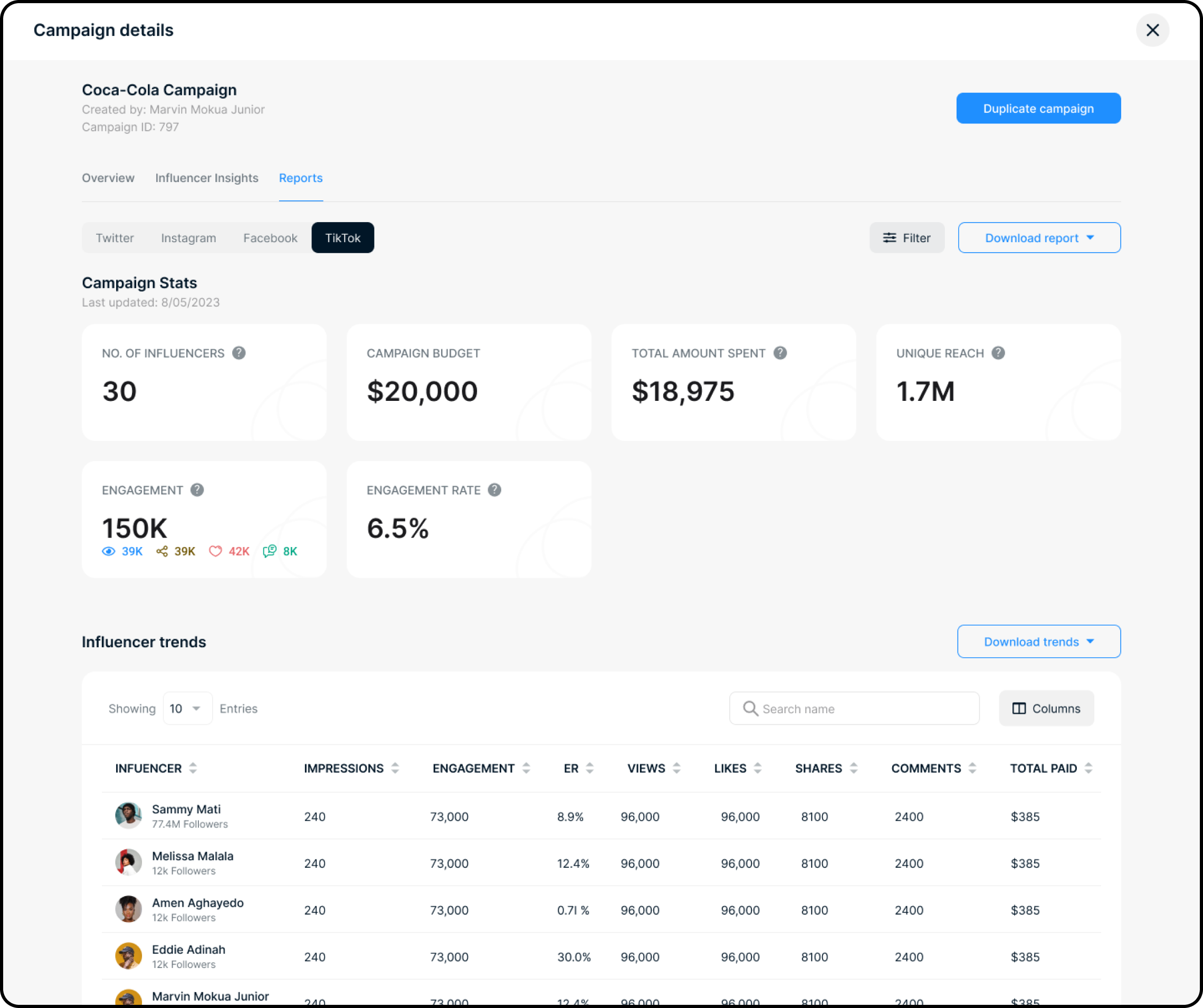The width and height of the screenshot is (1203, 1008).
Task: Click Sammy Mati's profile avatar
Action: coord(128,815)
